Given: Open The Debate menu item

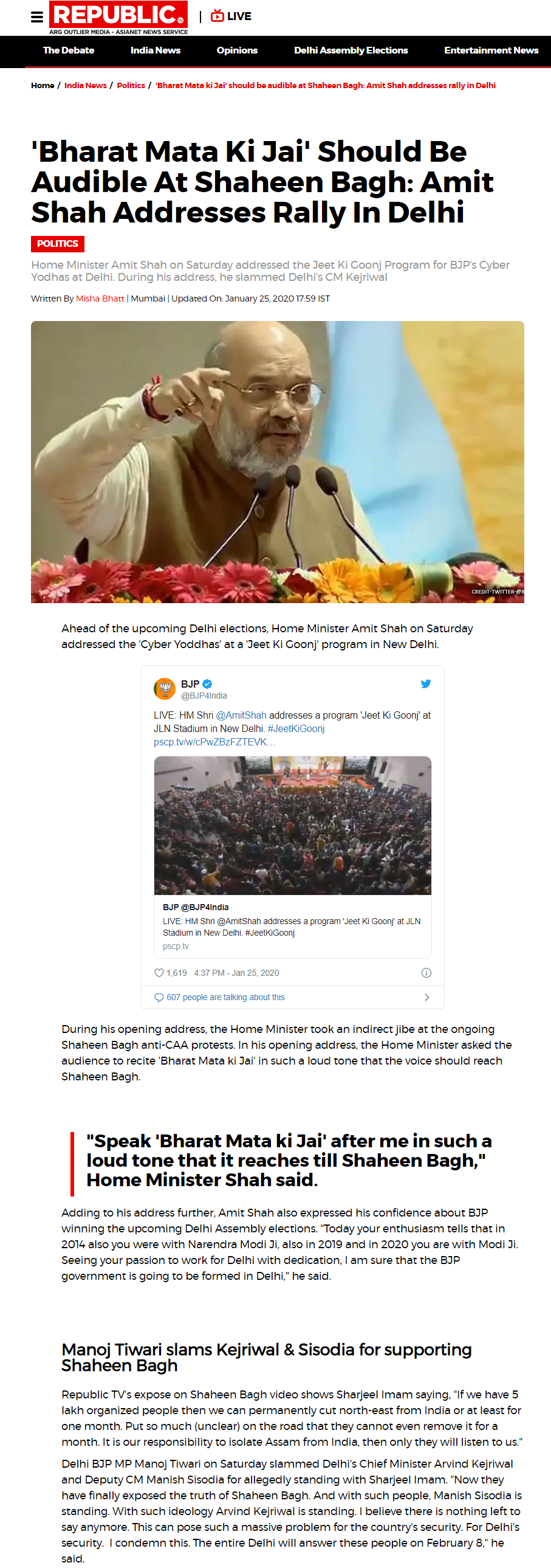Looking at the screenshot, I should (69, 50).
